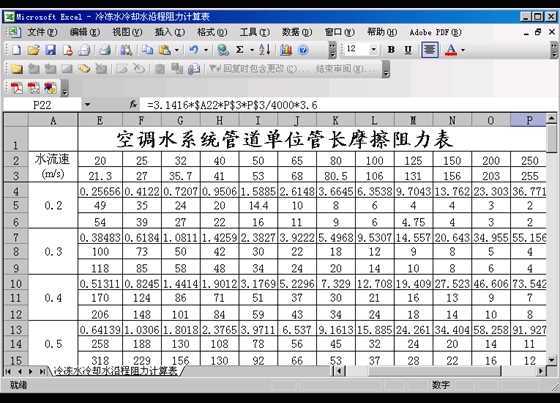
Task: Toggle Underline formatting
Action: (409, 50)
